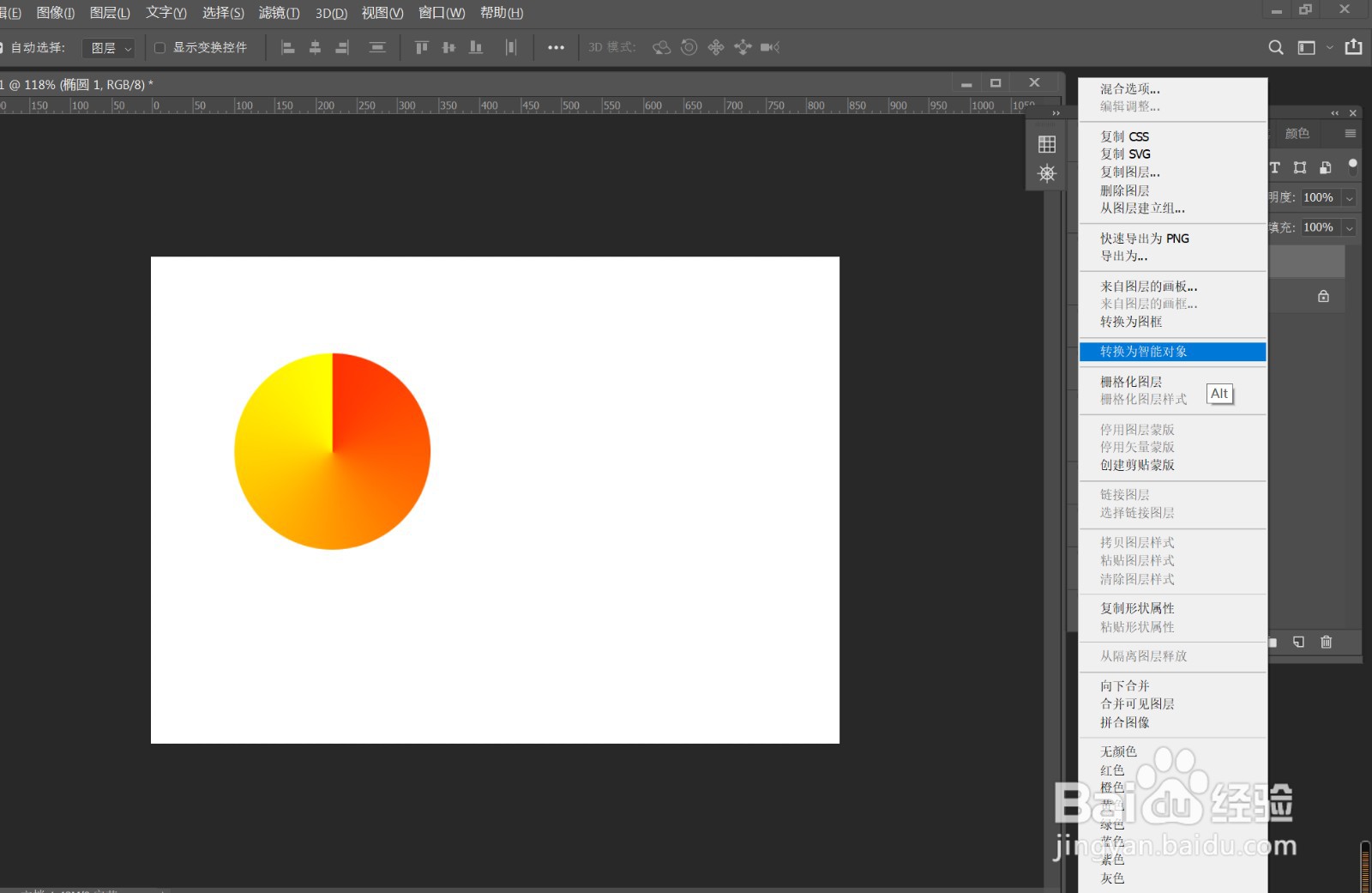Click the align top edges icon
This screenshot has width=1372, height=893.
tap(421, 47)
